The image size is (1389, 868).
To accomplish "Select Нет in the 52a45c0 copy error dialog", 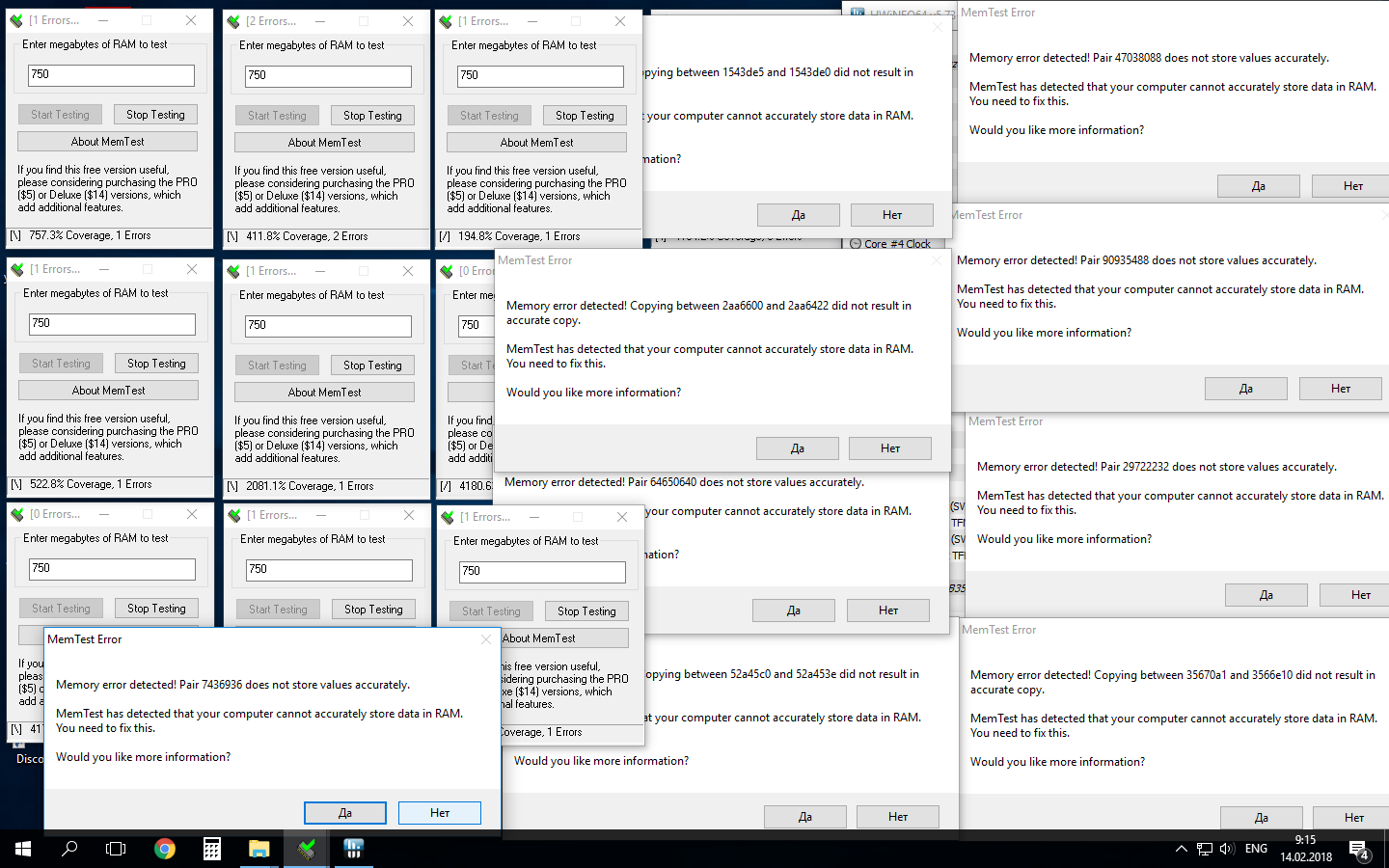I will [898, 817].
